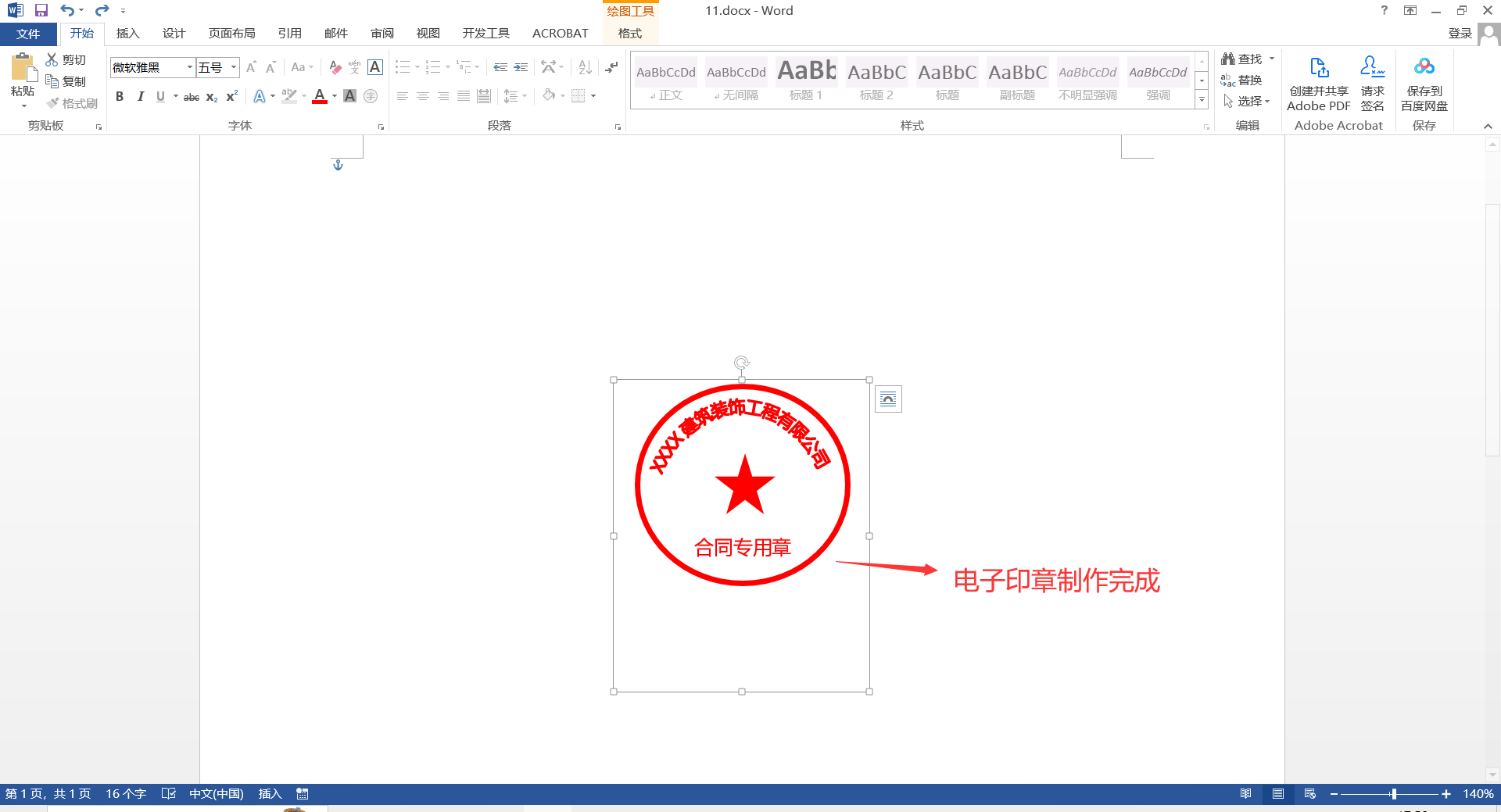Expand the styles gallery more button
Screen dimensions: 1501x812
tap(1202, 100)
